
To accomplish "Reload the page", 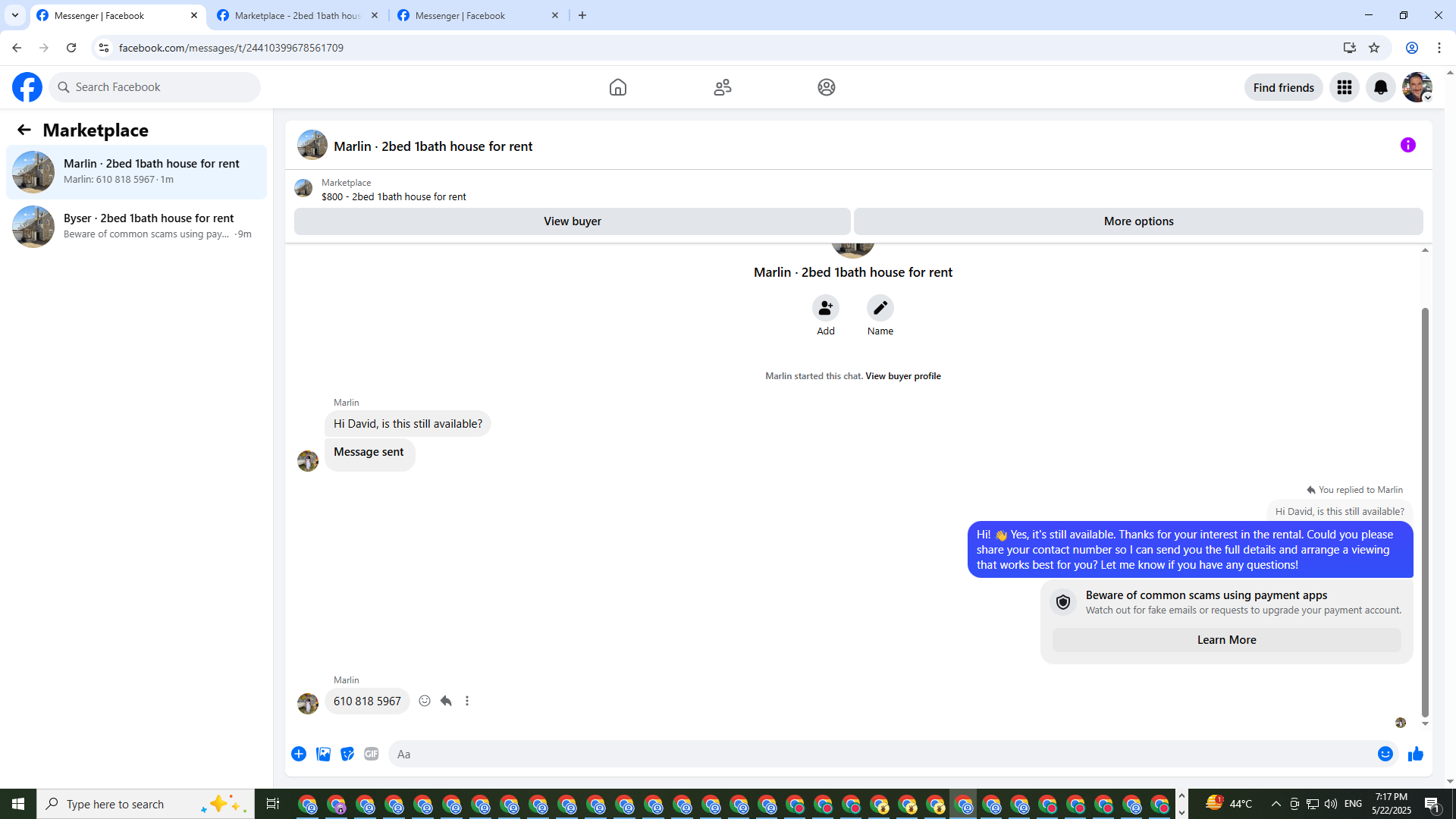I will [71, 48].
